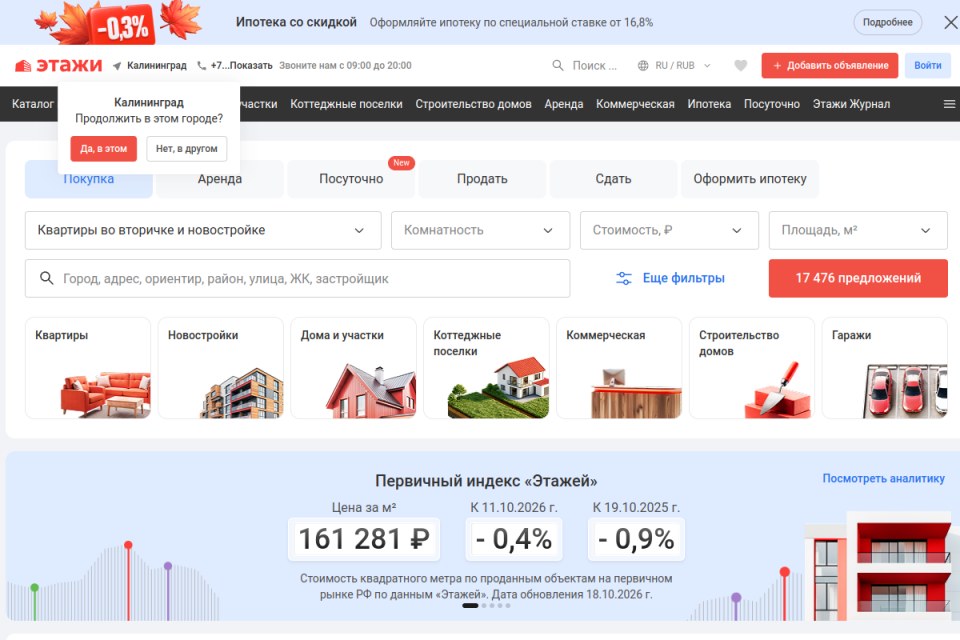Select the Продать tab

pos(482,179)
